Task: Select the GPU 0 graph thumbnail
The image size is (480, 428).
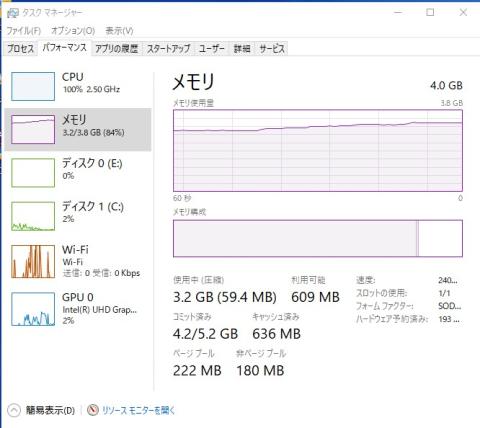Action: coord(33,309)
